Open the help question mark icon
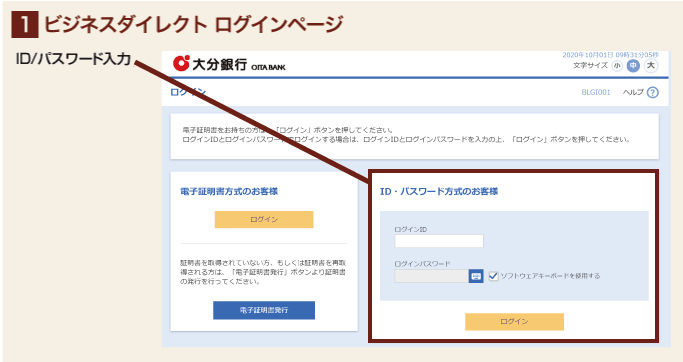683x362 pixels. point(653,92)
